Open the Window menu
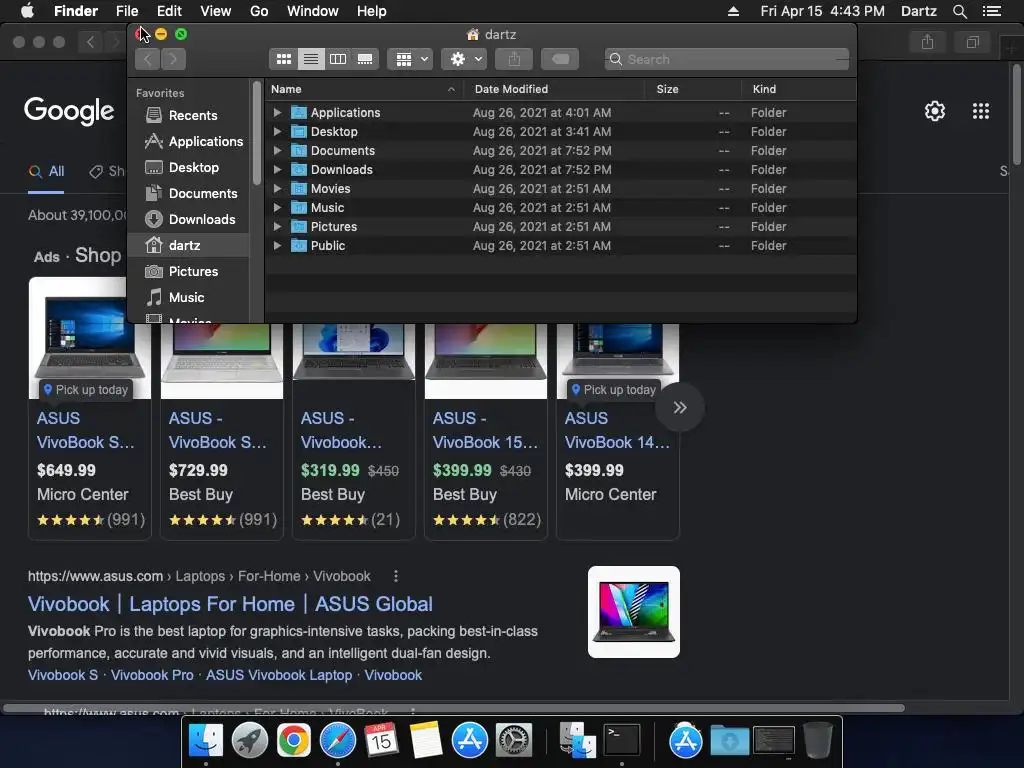 coord(313,11)
